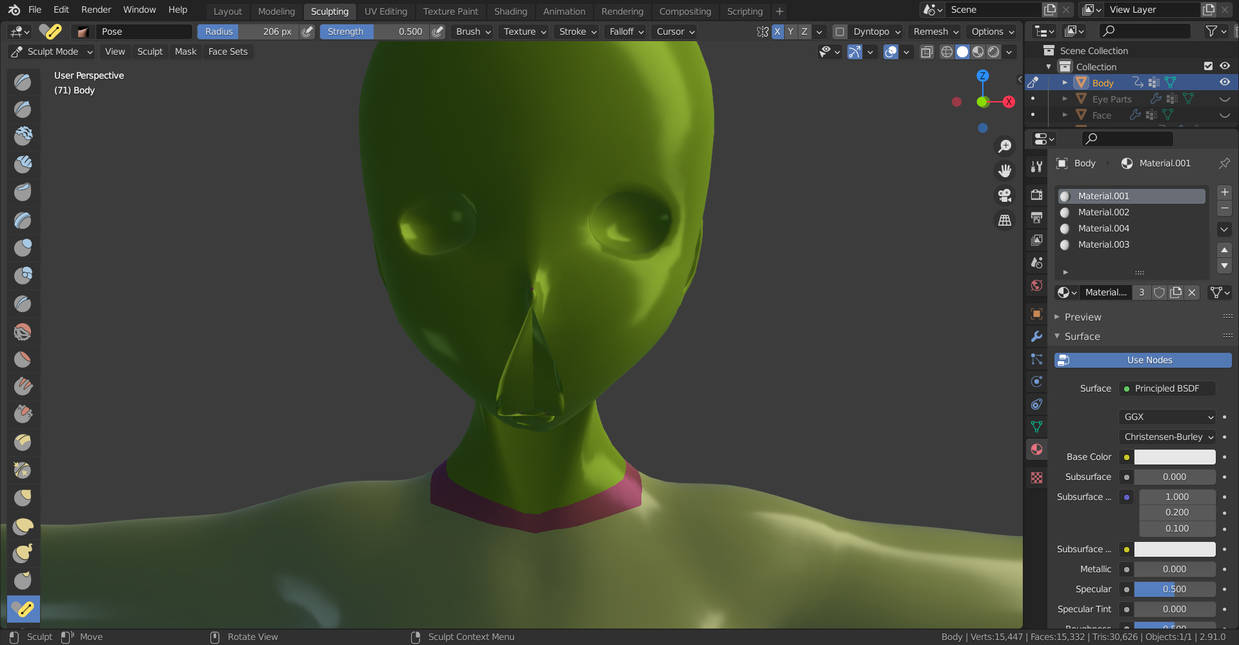
Task: Unlink Material.001 with the X button
Action: pos(1192,293)
